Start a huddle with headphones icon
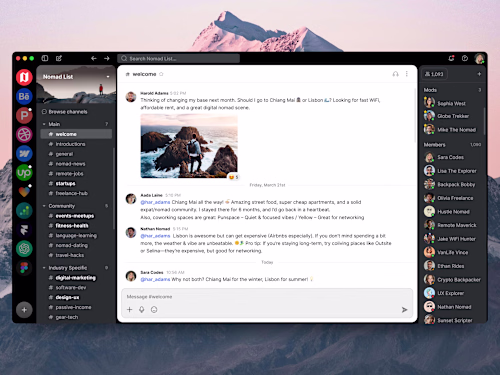 [395, 74]
